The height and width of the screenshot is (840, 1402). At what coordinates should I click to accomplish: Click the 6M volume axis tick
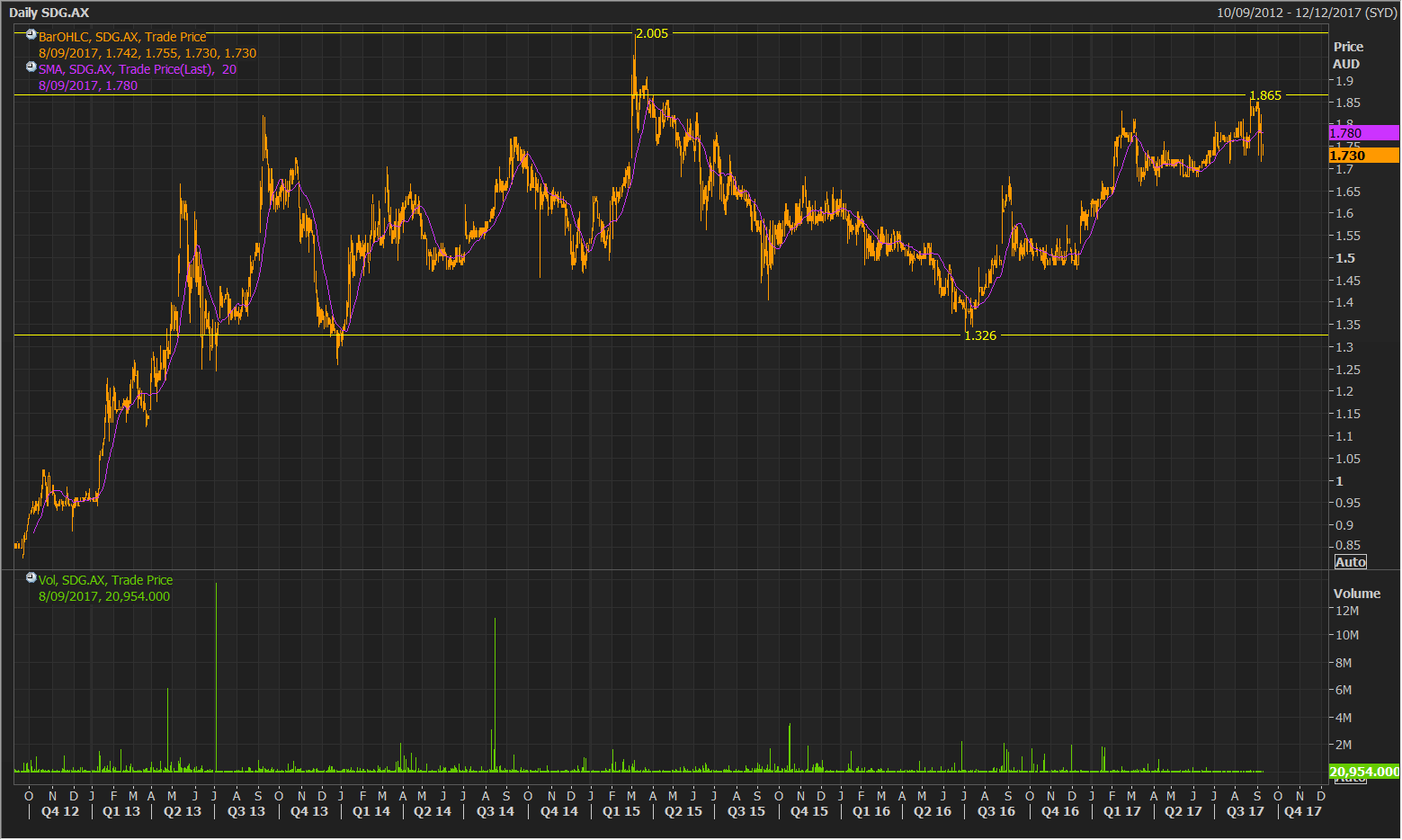click(1344, 690)
